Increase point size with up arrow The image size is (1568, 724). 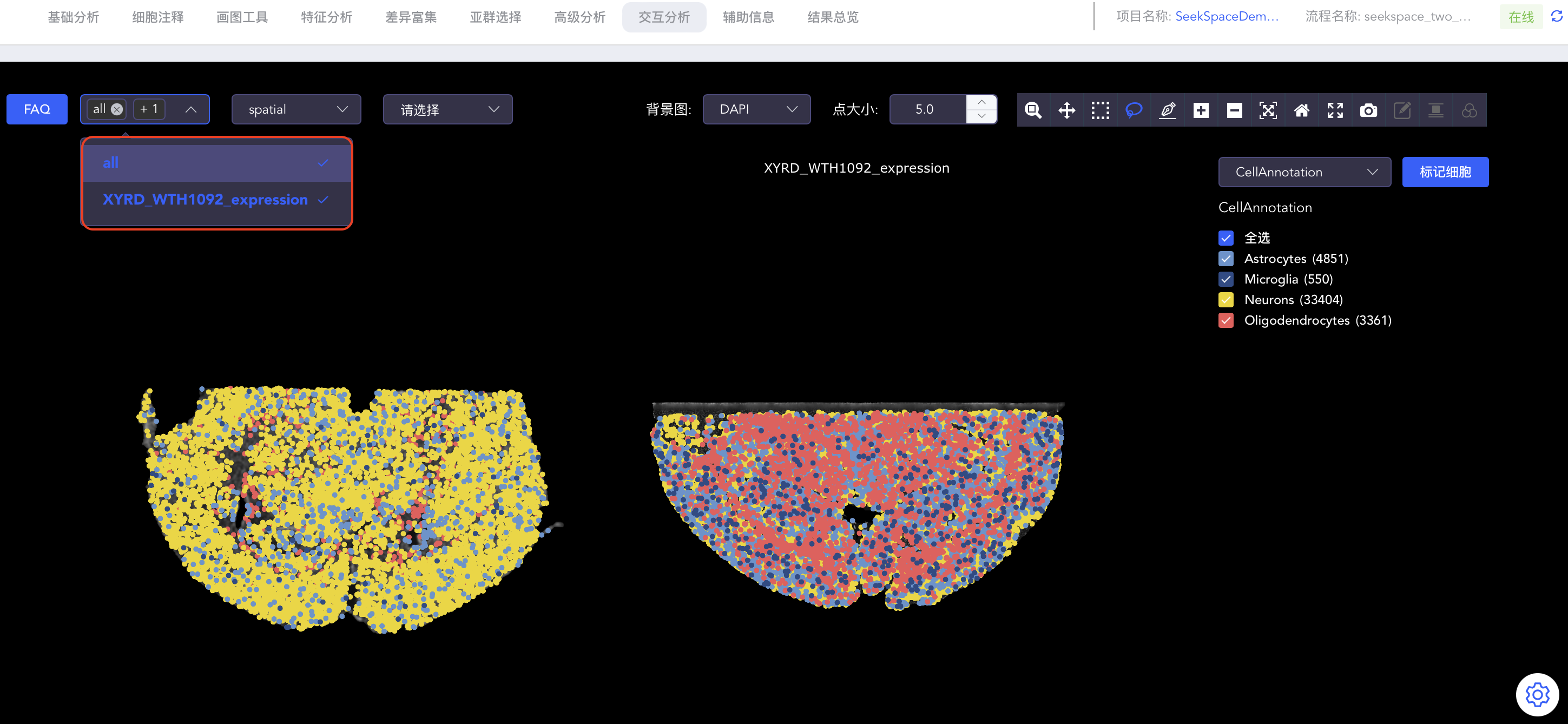pos(981,102)
